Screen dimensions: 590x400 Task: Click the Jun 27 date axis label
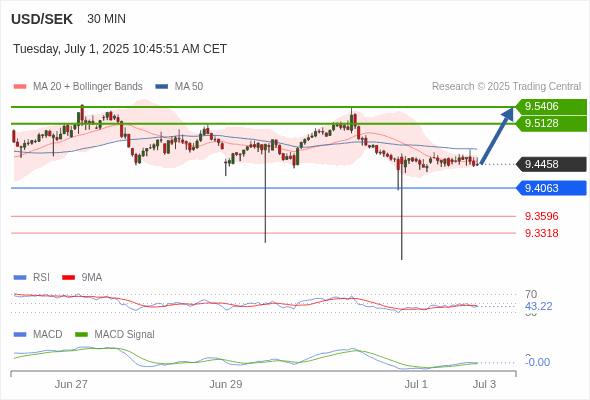71,384
